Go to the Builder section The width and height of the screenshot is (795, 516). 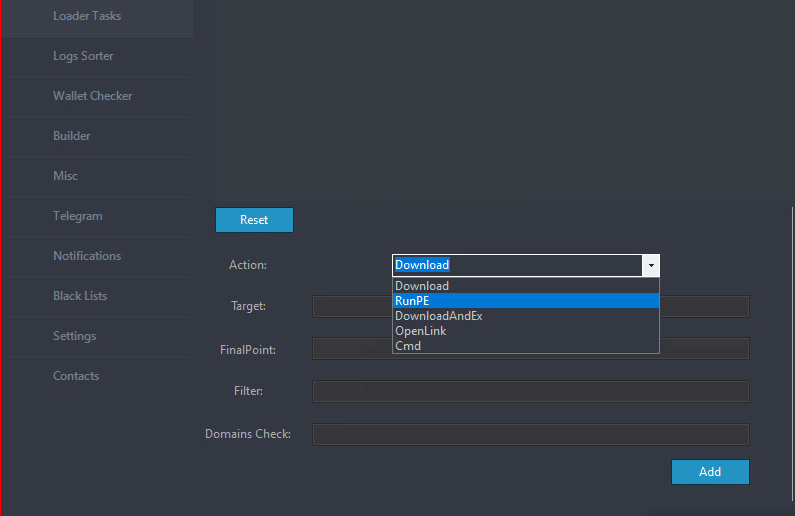coord(97,136)
